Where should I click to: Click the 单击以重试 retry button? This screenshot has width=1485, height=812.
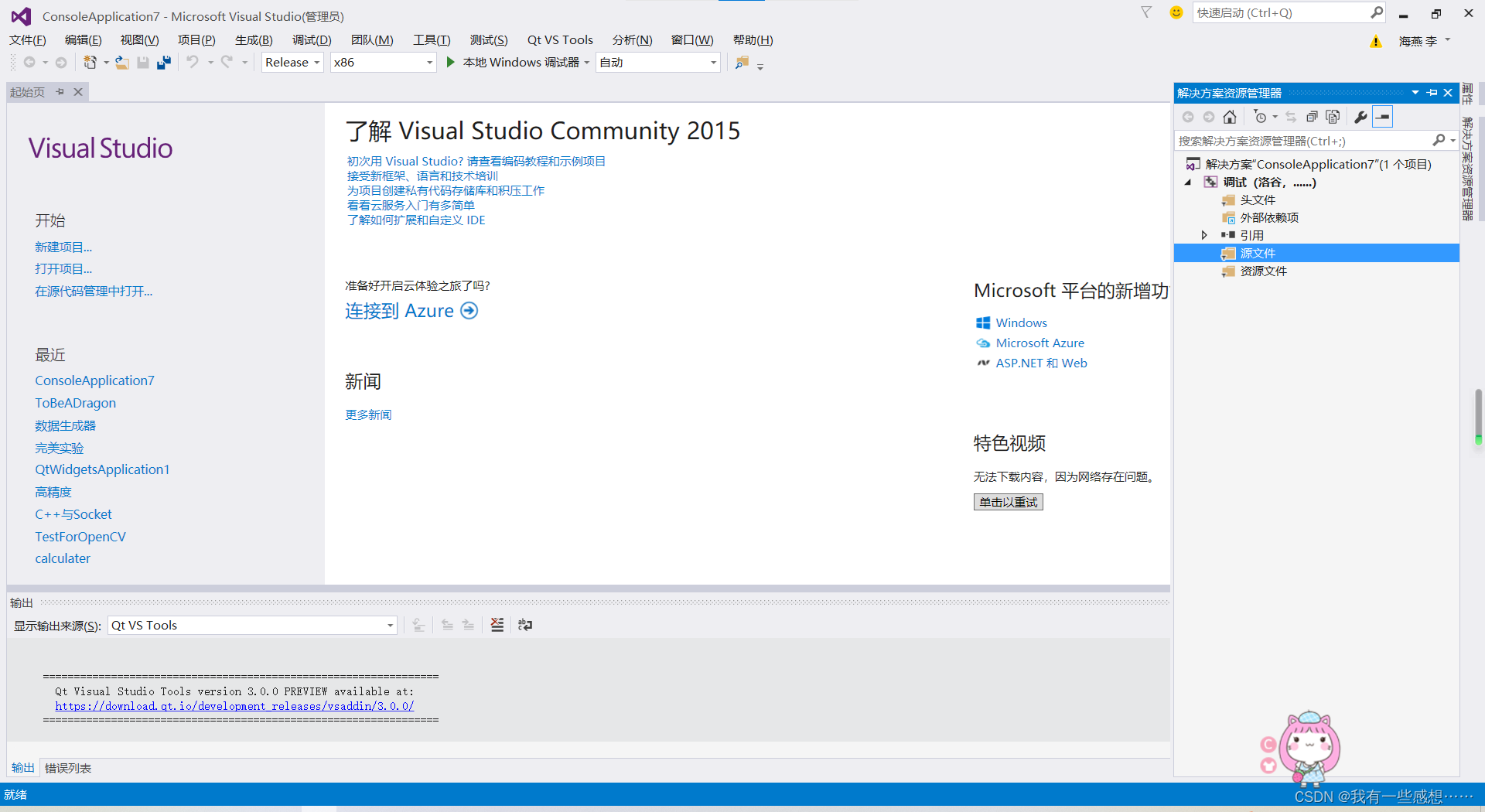[1008, 502]
